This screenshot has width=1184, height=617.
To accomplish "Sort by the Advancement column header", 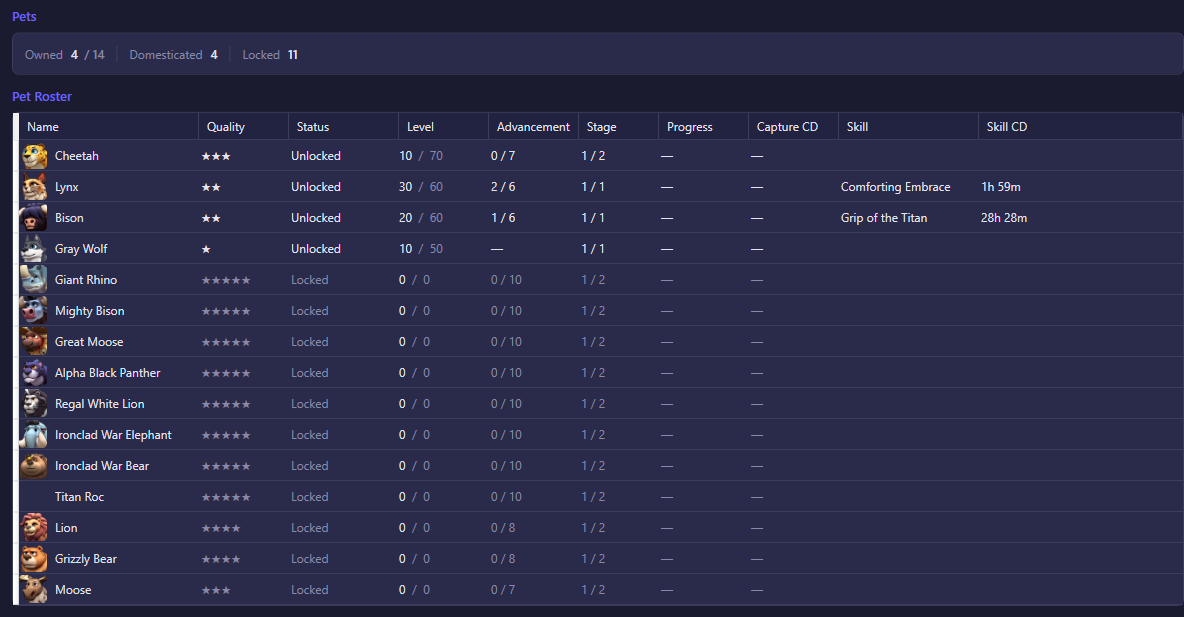I will point(533,127).
